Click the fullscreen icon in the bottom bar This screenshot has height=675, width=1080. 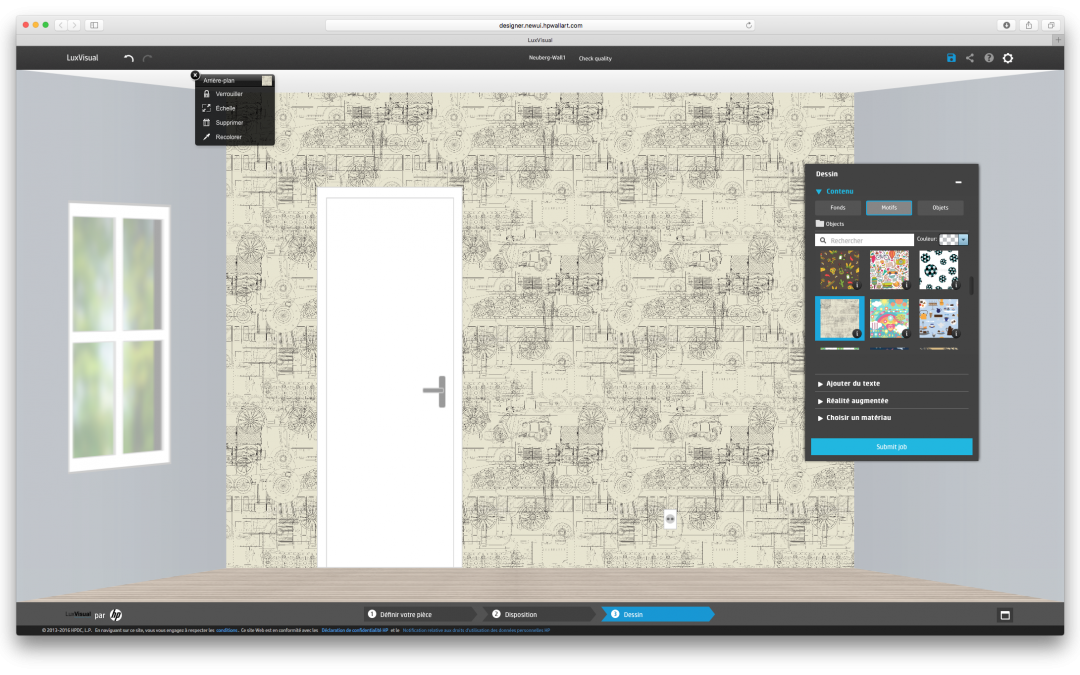point(1005,615)
